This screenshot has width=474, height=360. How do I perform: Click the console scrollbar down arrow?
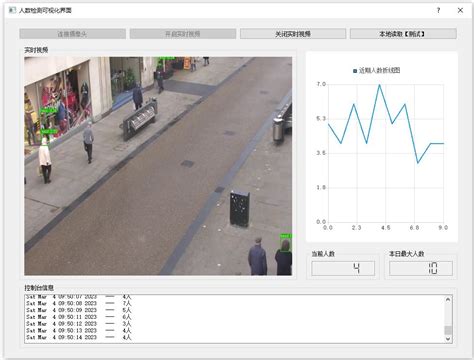[x=448, y=339]
